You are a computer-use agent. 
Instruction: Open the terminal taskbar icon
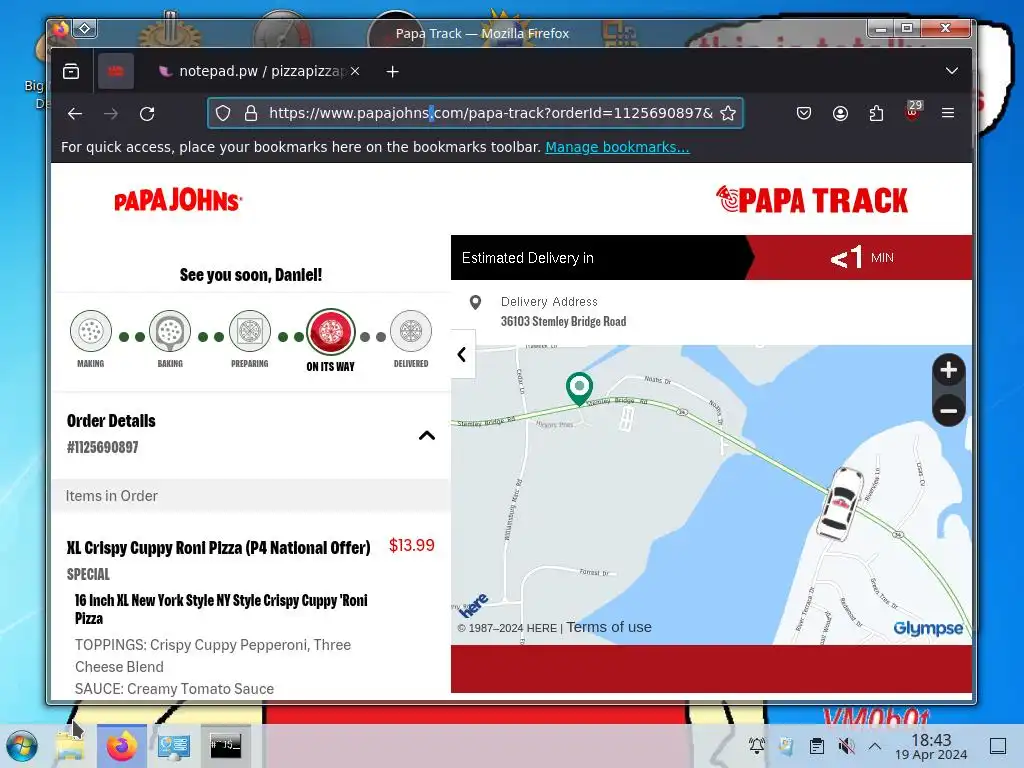(225, 745)
